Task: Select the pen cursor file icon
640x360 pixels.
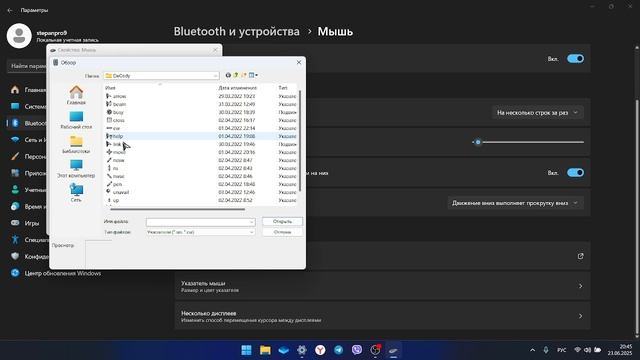Action: pos(109,184)
